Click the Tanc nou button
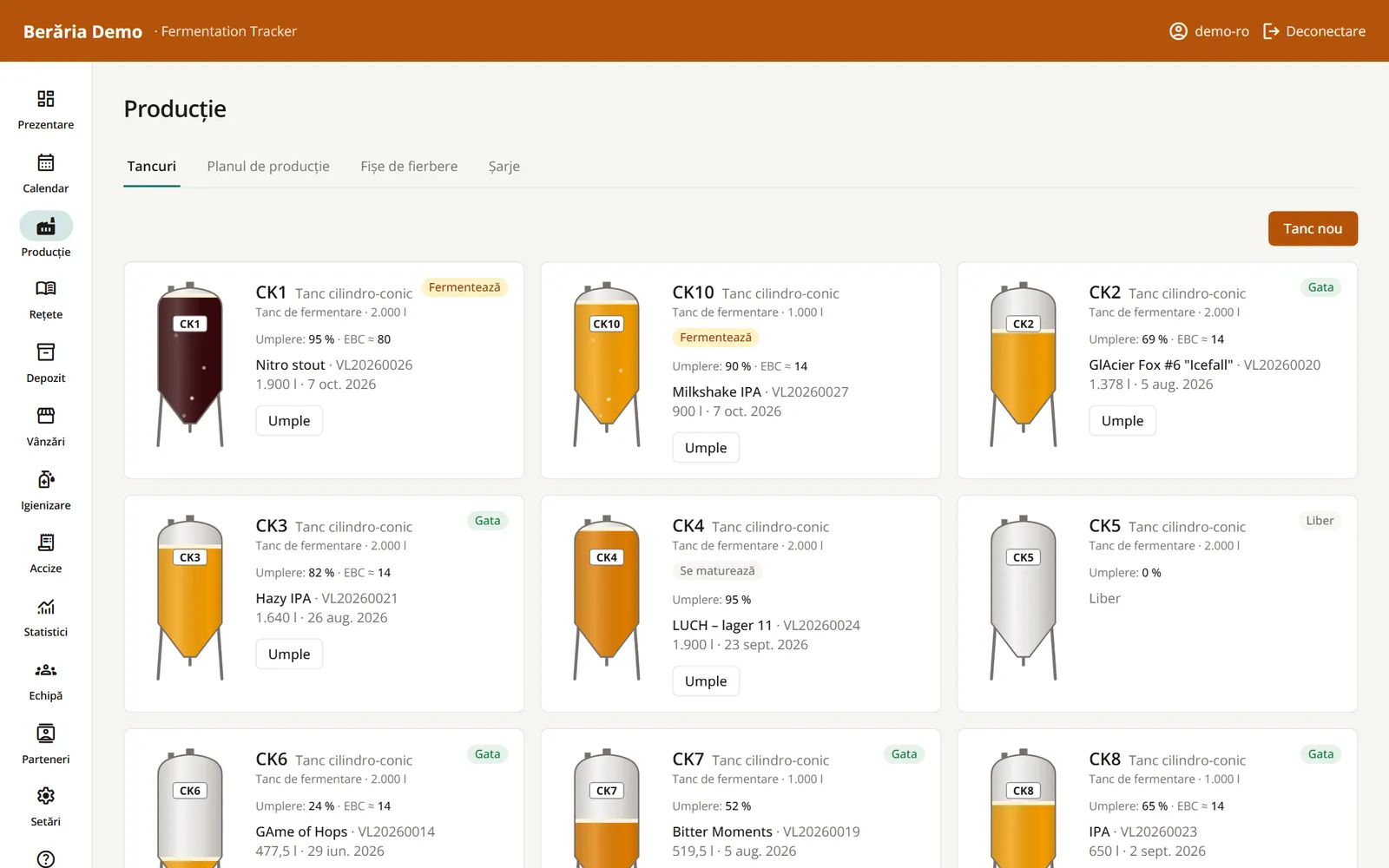This screenshot has height=868, width=1389. 1313,228
